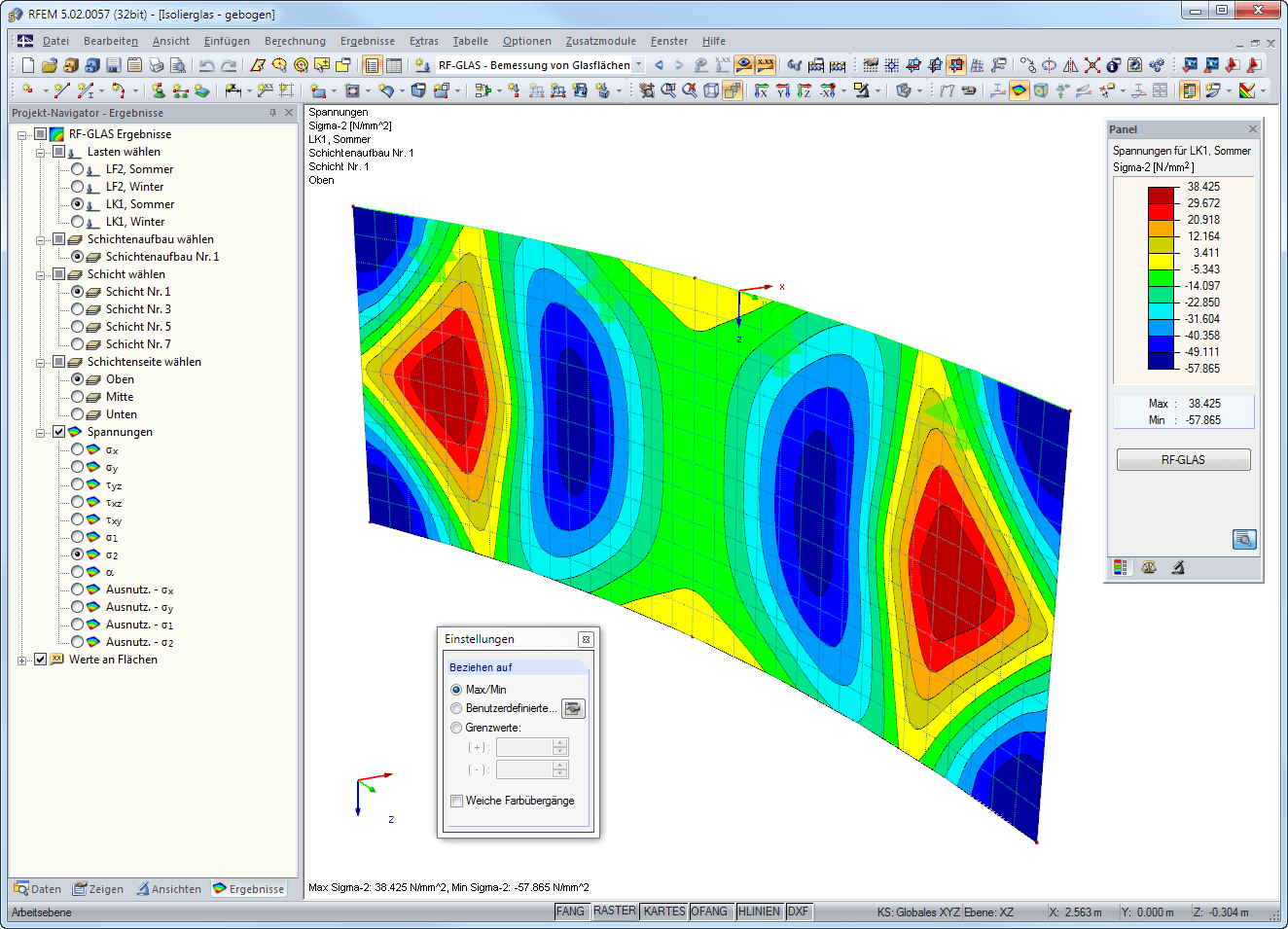This screenshot has height=929, width=1288.
Task: Select the Benutzerdefinierte radio option
Action: coord(455,708)
